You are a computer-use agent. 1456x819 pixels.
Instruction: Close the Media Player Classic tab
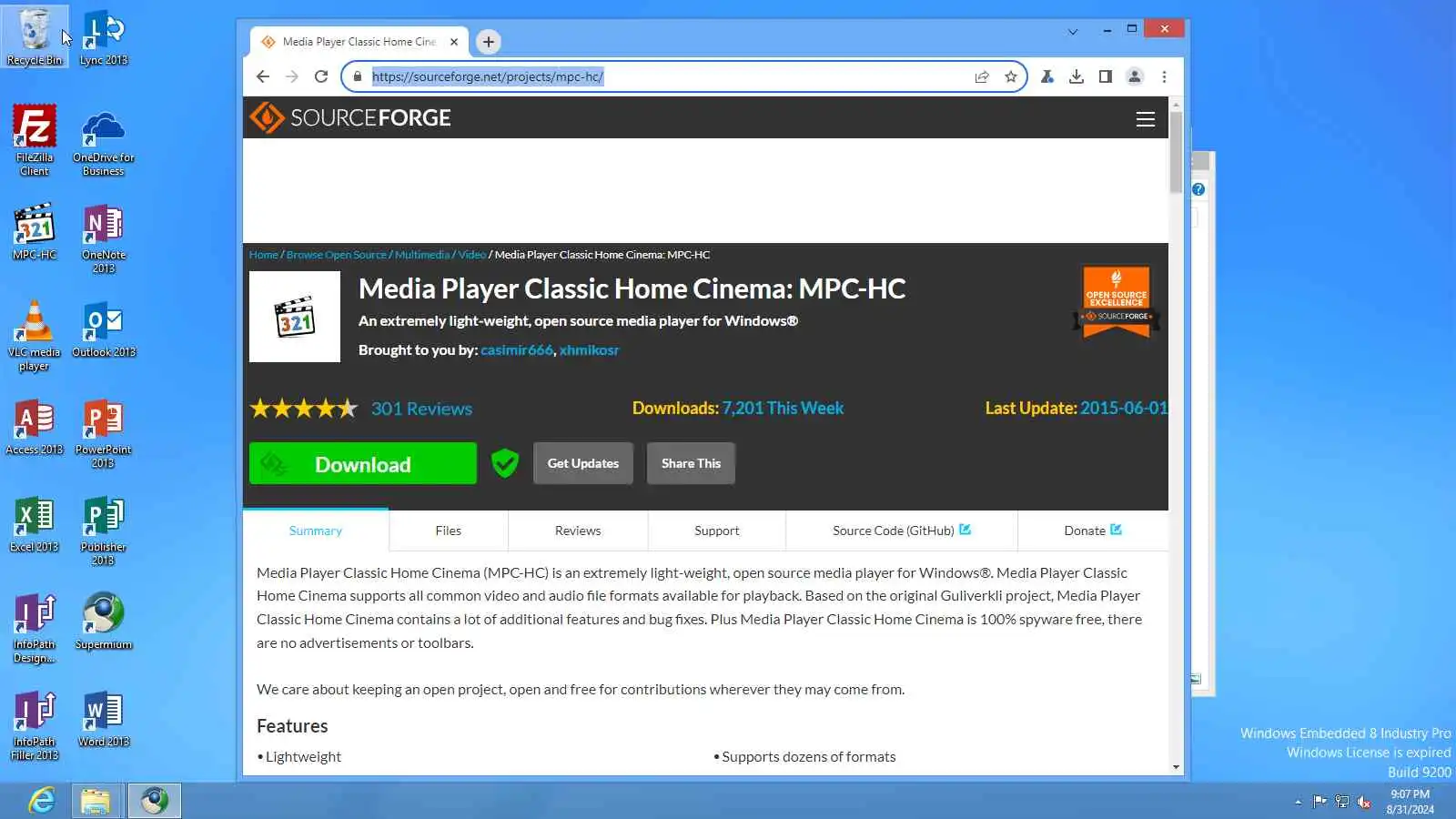454,42
